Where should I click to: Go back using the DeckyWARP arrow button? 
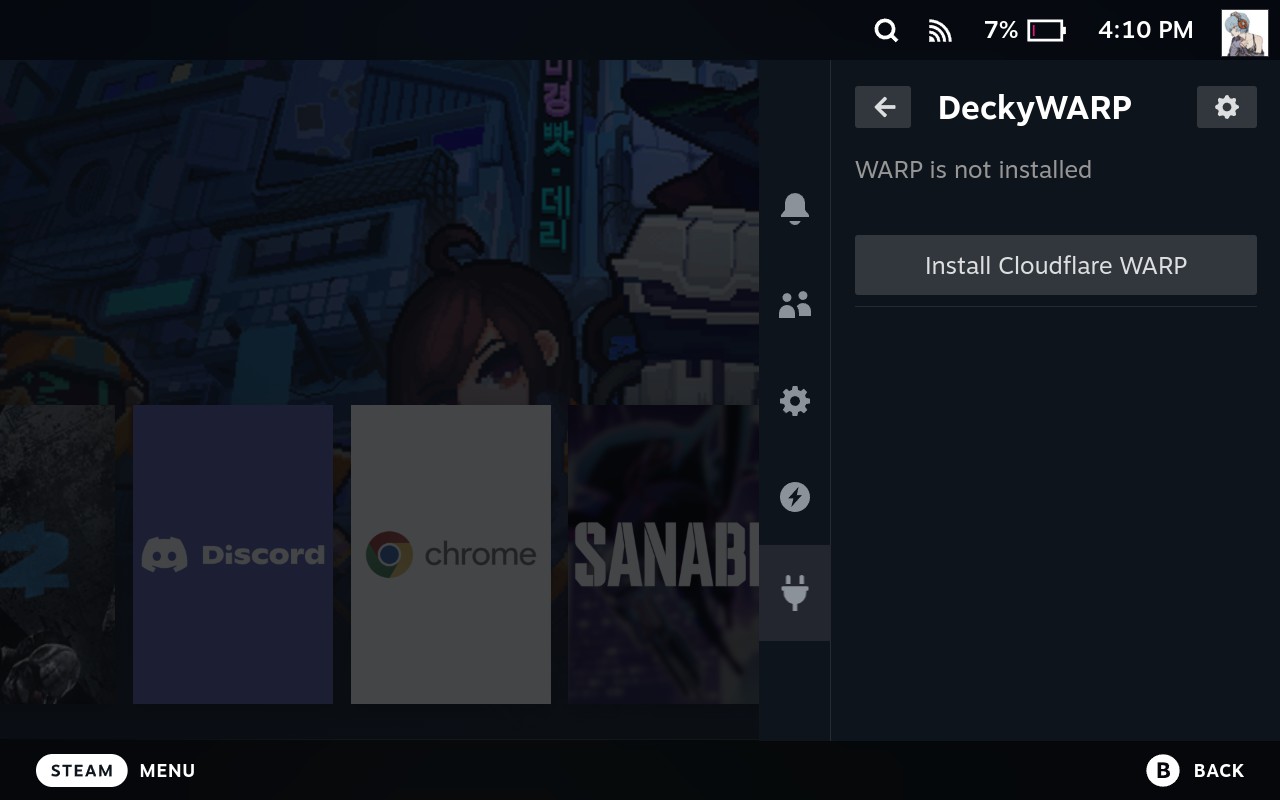click(883, 107)
